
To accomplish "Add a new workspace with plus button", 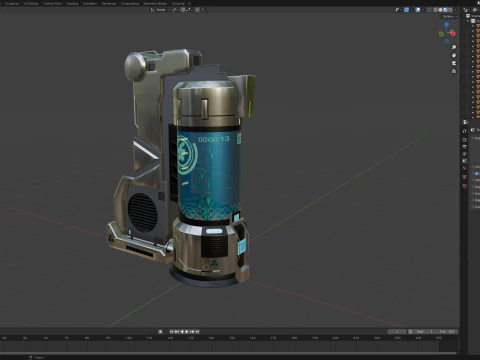I will point(189,3).
